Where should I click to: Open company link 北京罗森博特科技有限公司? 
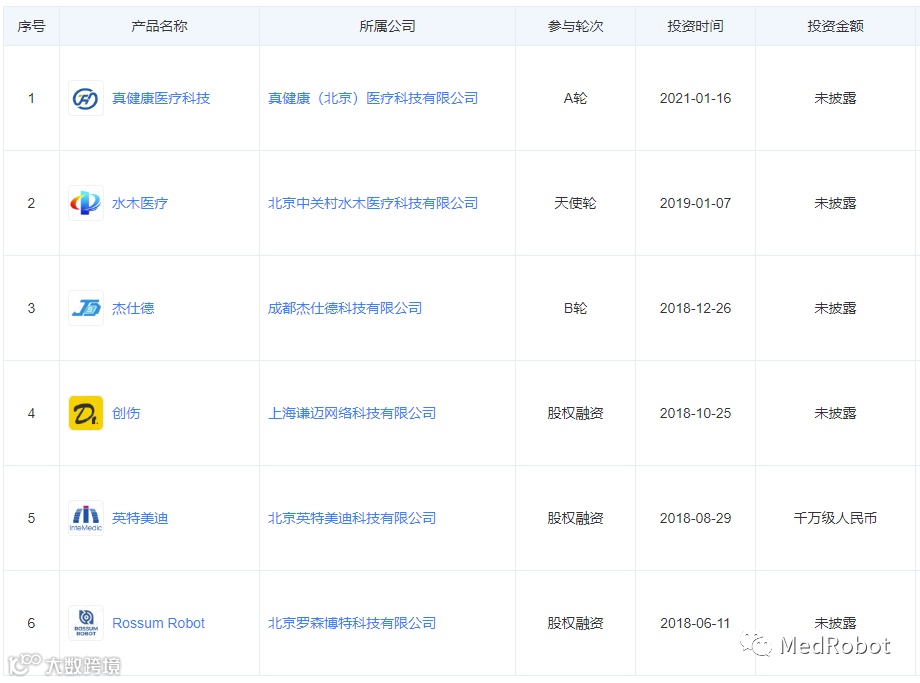[x=351, y=623]
